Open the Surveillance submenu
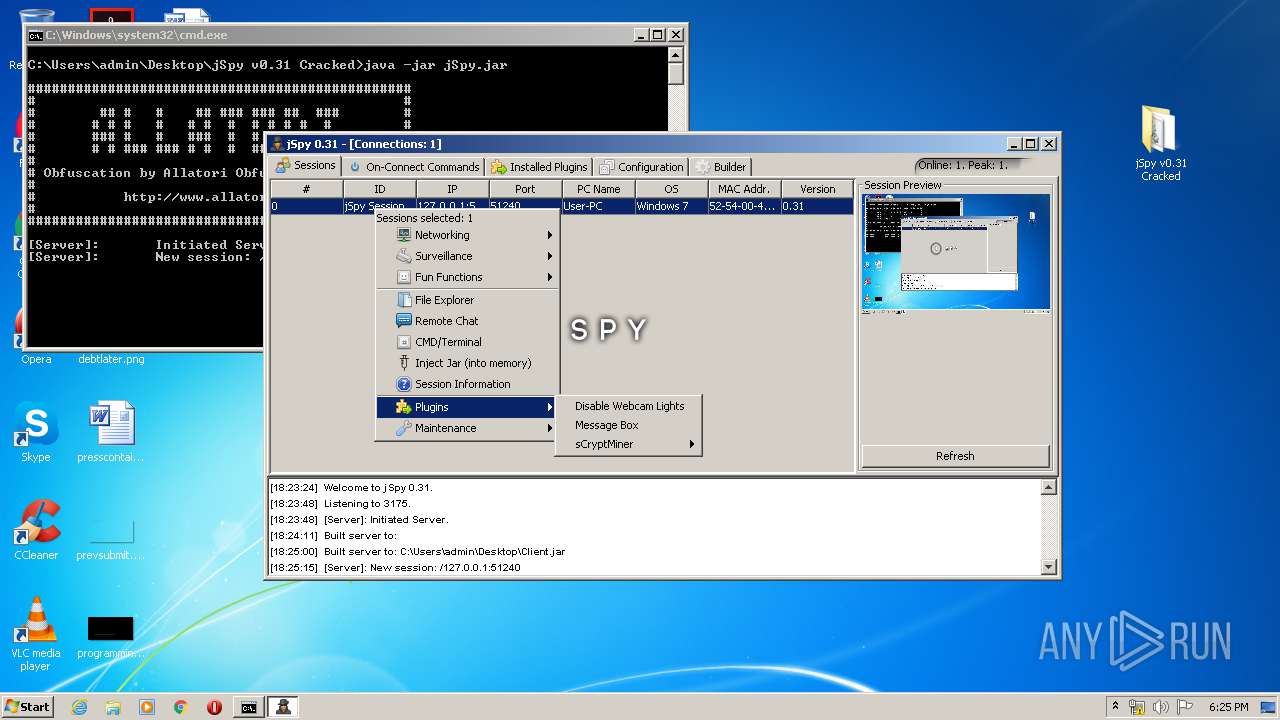Viewport: 1280px width, 720px height. click(x=467, y=256)
